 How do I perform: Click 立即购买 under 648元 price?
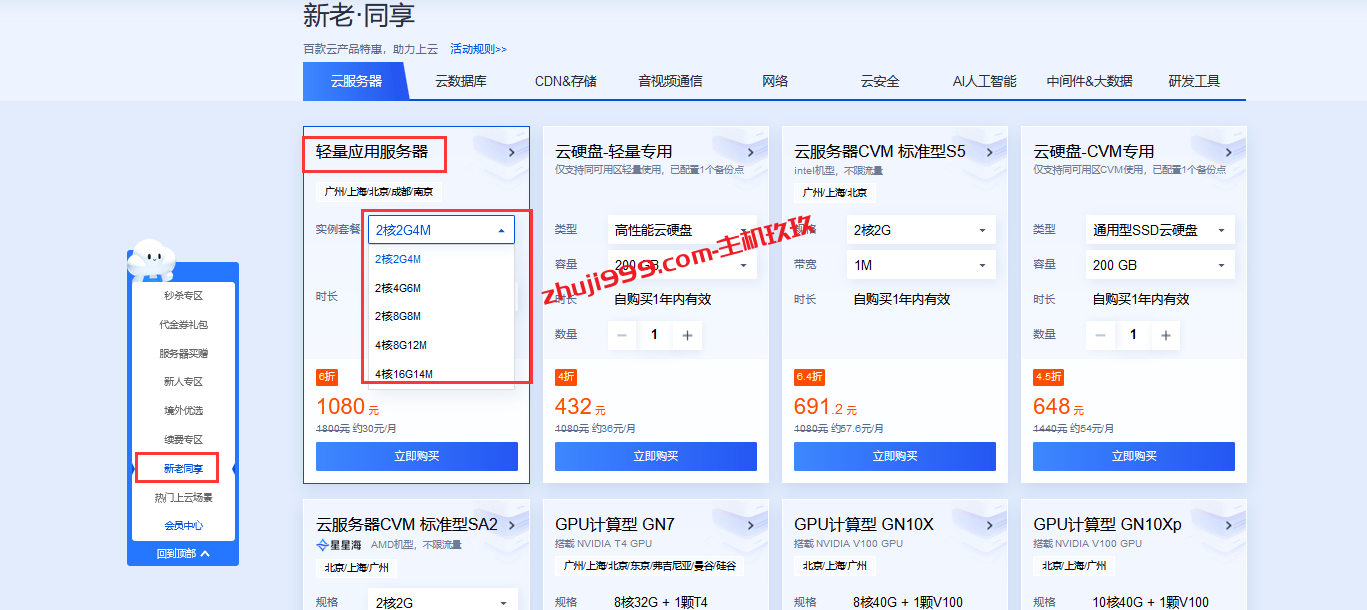click(1134, 456)
